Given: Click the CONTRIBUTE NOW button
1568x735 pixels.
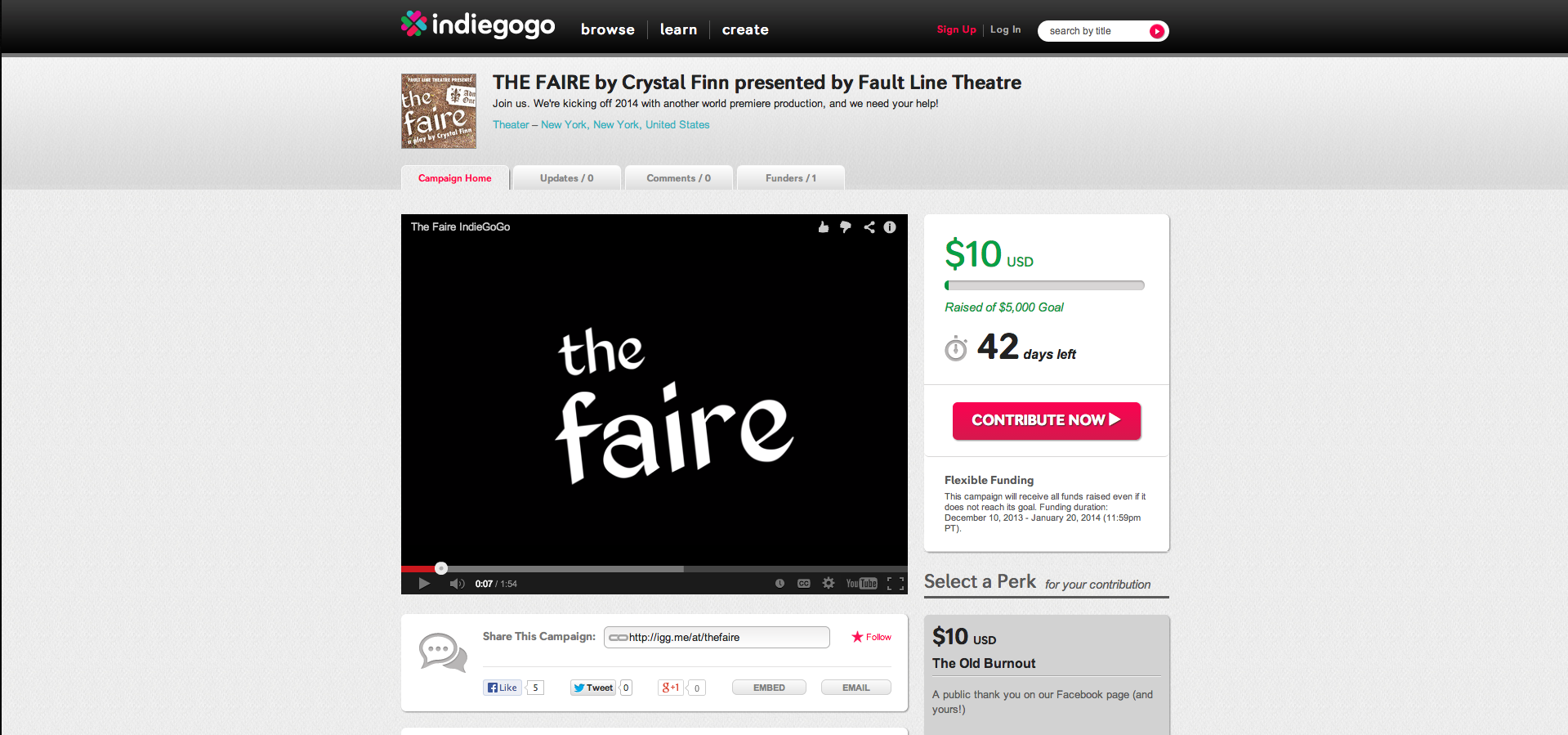Looking at the screenshot, I should [x=1046, y=420].
